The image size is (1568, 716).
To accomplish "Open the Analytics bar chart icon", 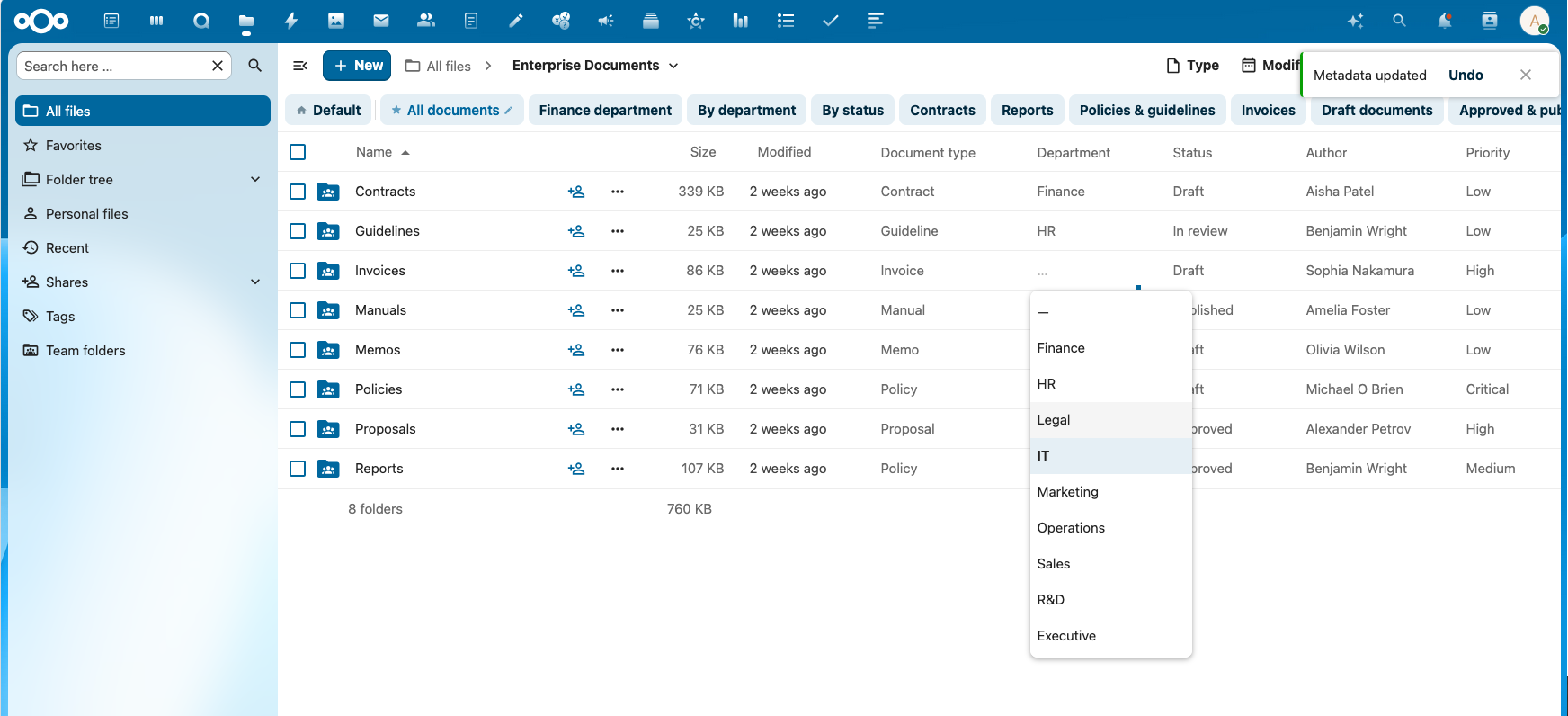I will [x=741, y=21].
